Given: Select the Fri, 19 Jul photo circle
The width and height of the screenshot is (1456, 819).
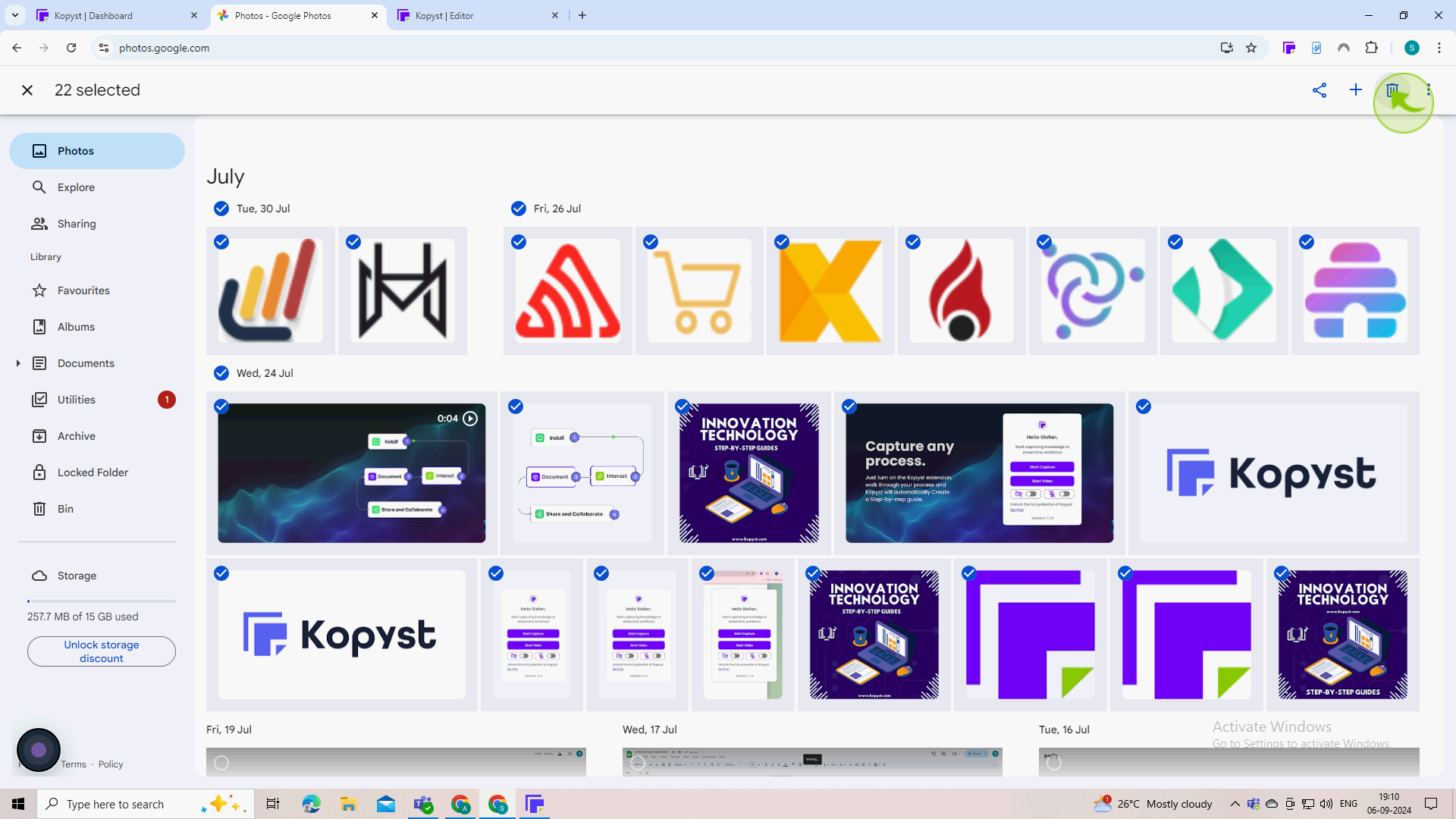Looking at the screenshot, I should click(221, 763).
